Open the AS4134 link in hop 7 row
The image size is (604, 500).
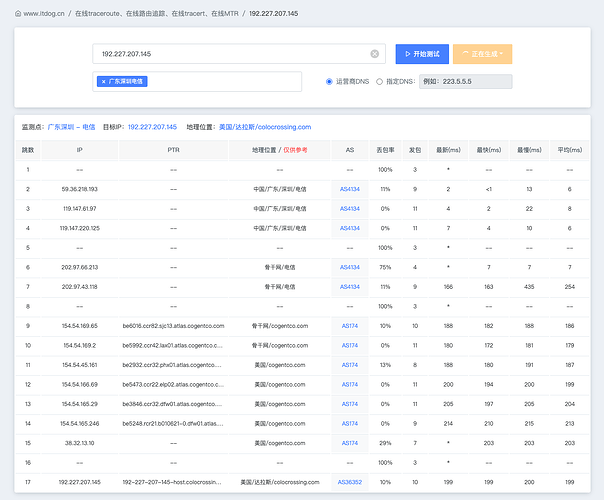point(350,287)
